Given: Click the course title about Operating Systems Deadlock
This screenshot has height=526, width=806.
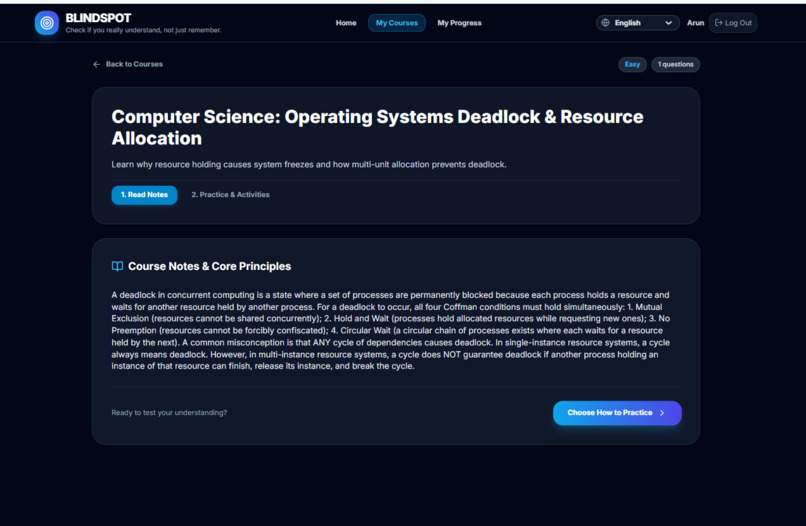Looking at the screenshot, I should (x=377, y=128).
